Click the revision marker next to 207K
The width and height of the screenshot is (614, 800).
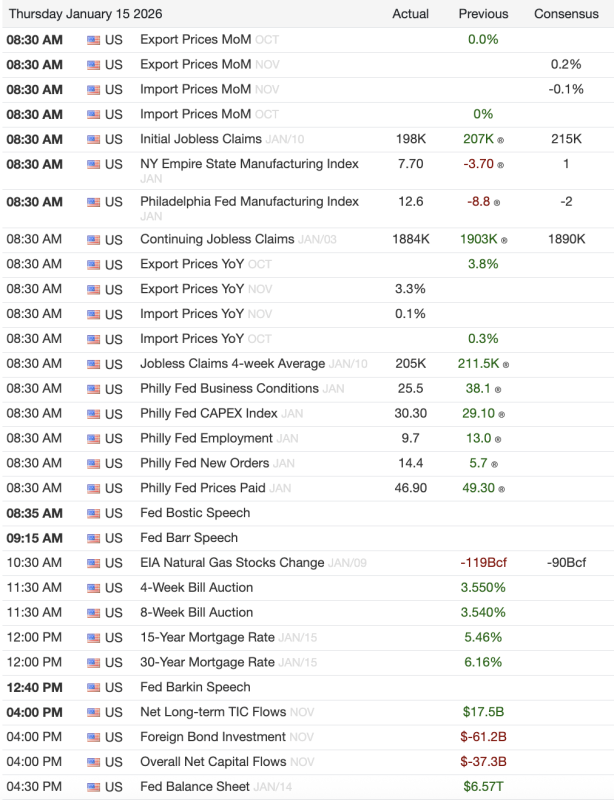[x=501, y=140]
